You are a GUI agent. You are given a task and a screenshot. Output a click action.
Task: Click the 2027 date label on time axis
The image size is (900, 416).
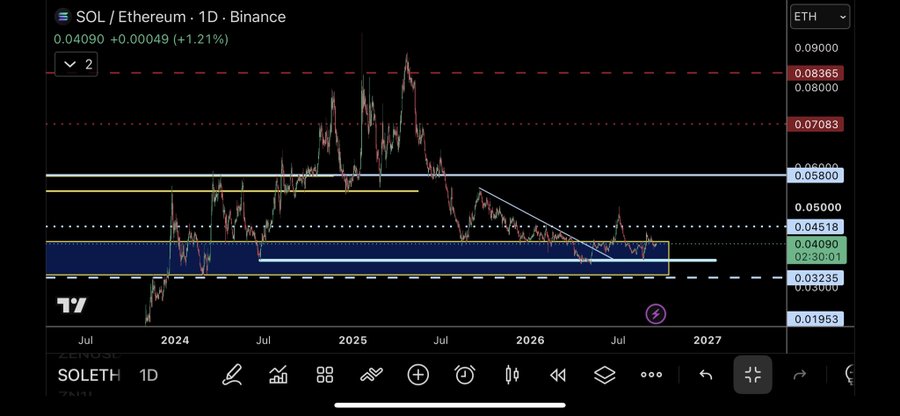pos(707,340)
